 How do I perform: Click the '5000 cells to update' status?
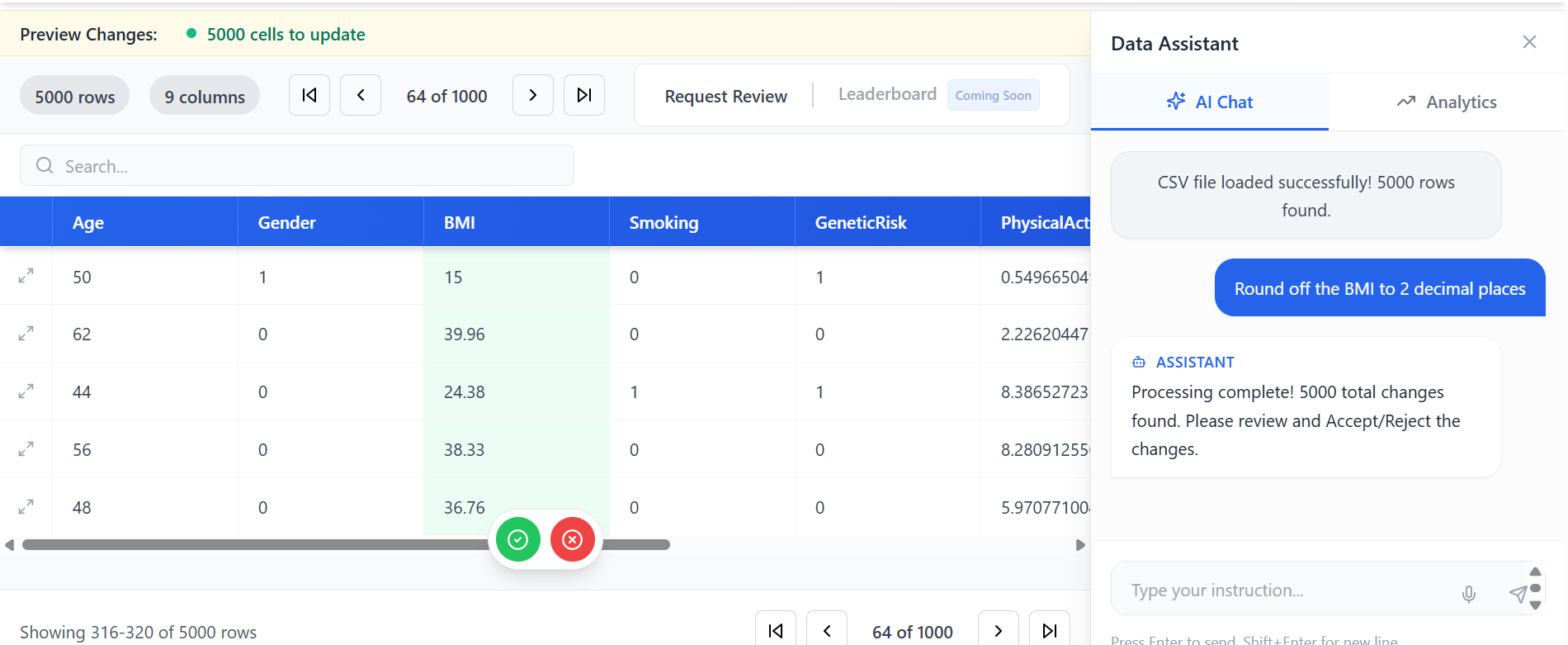coord(286,34)
